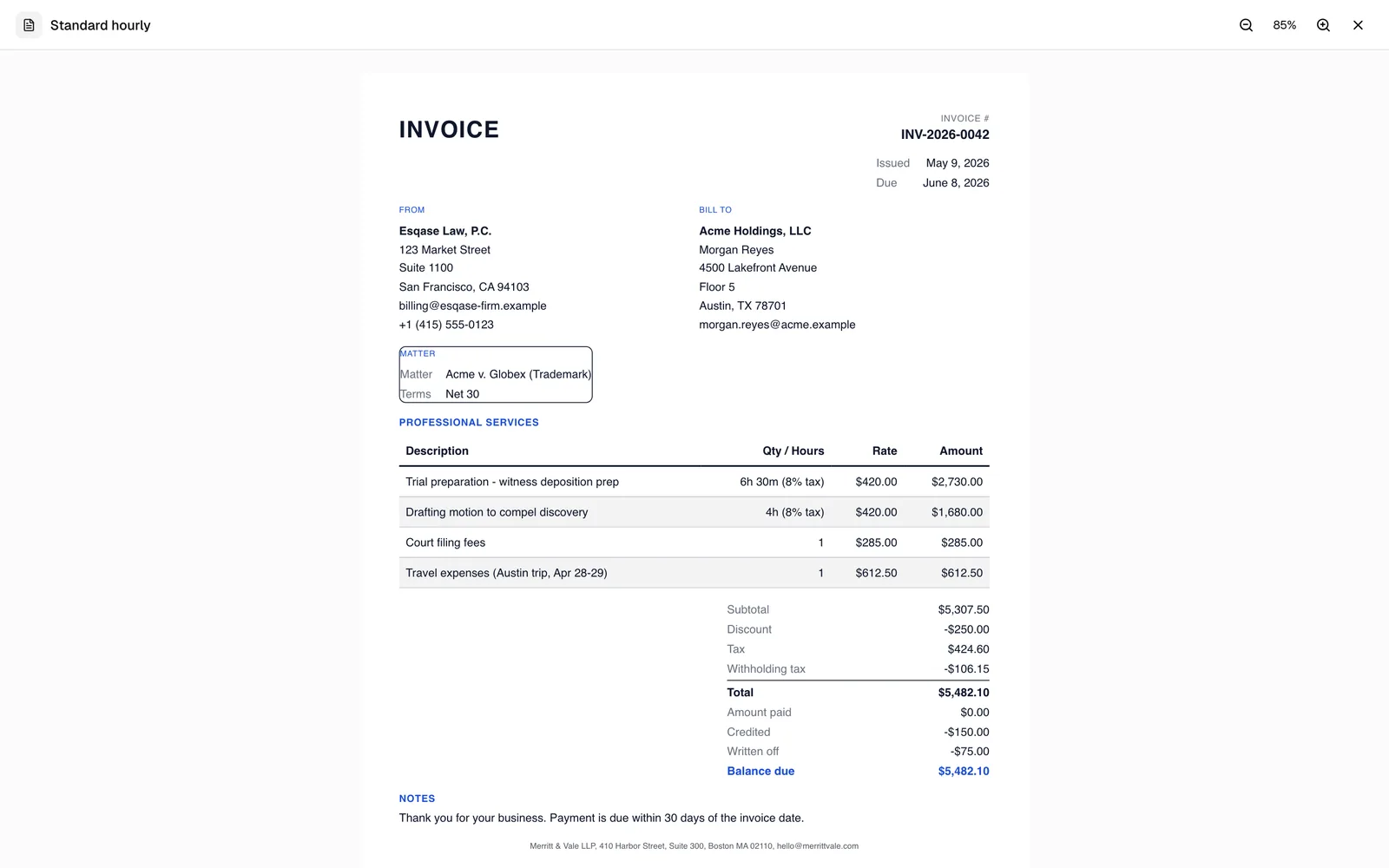Click the Withholding tax value -$106.15
The height and width of the screenshot is (868, 1389).
[966, 669]
